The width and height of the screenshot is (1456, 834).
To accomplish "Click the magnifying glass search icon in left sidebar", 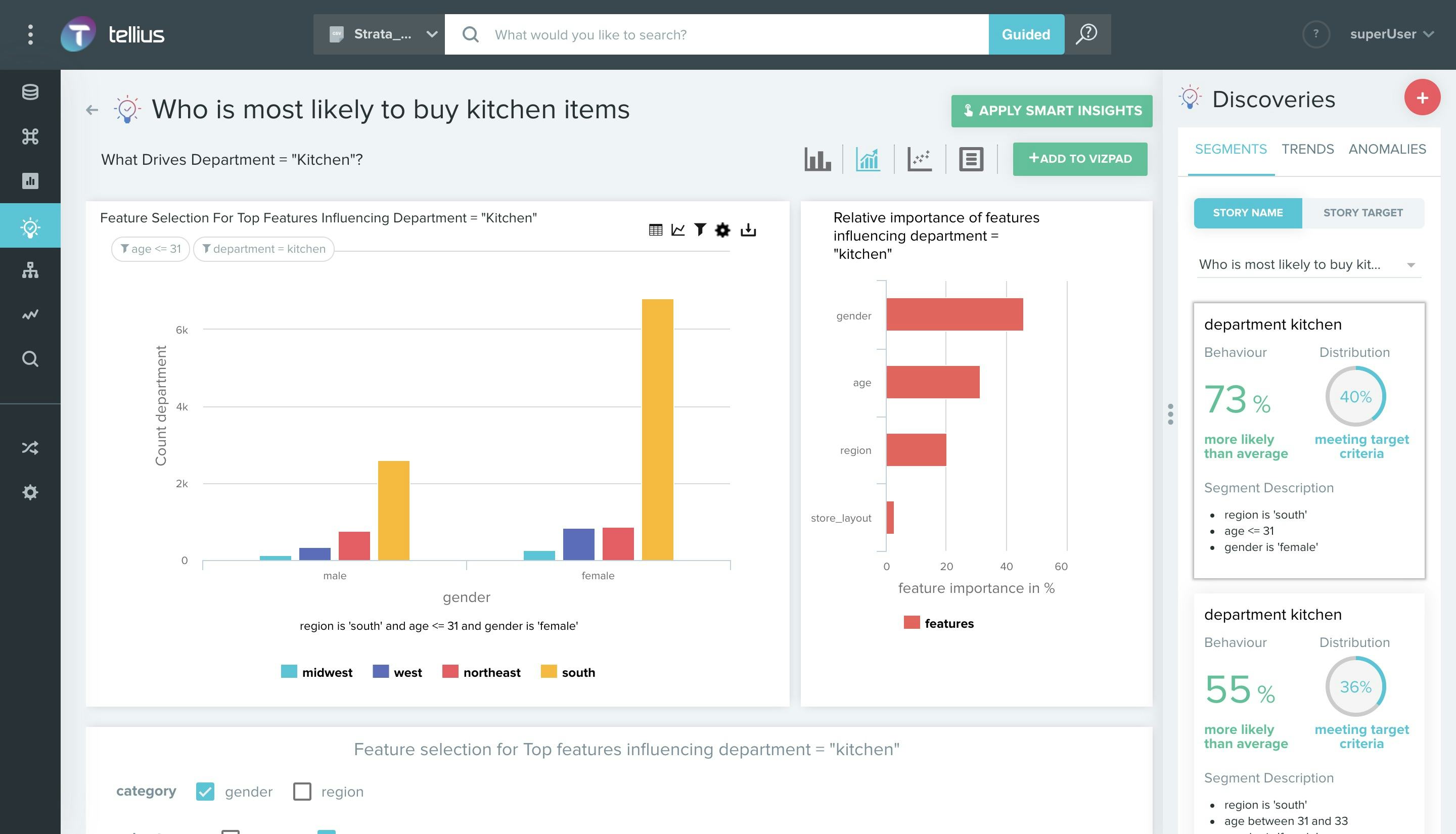I will pos(30,358).
